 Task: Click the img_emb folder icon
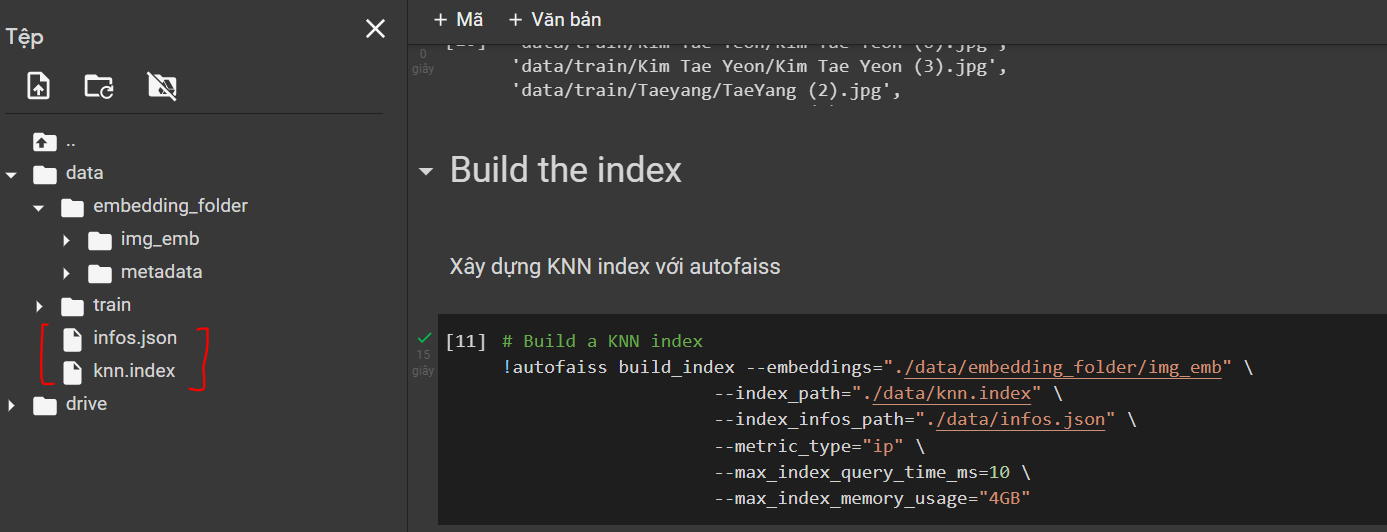click(x=100, y=240)
